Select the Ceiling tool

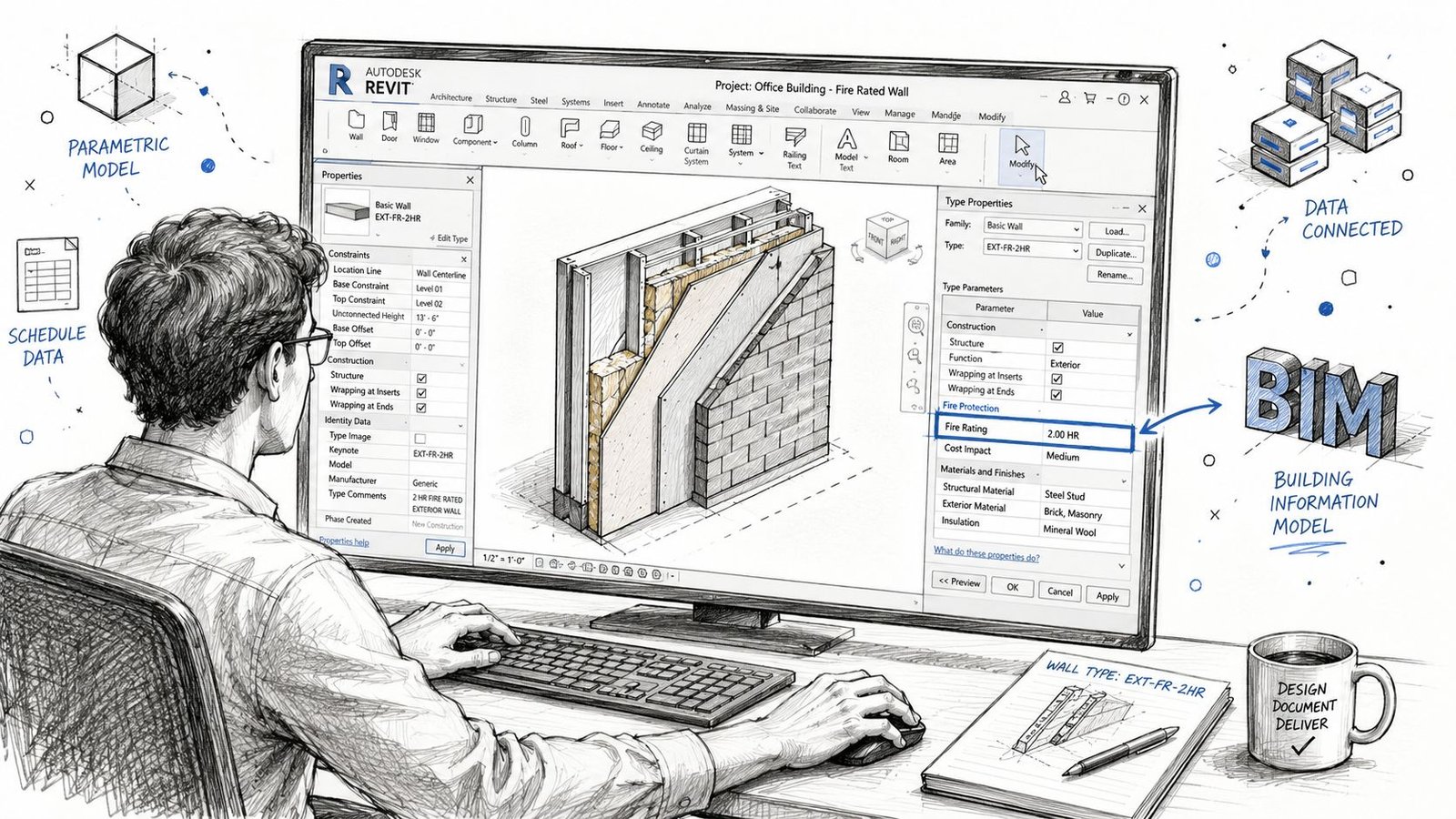point(652,136)
